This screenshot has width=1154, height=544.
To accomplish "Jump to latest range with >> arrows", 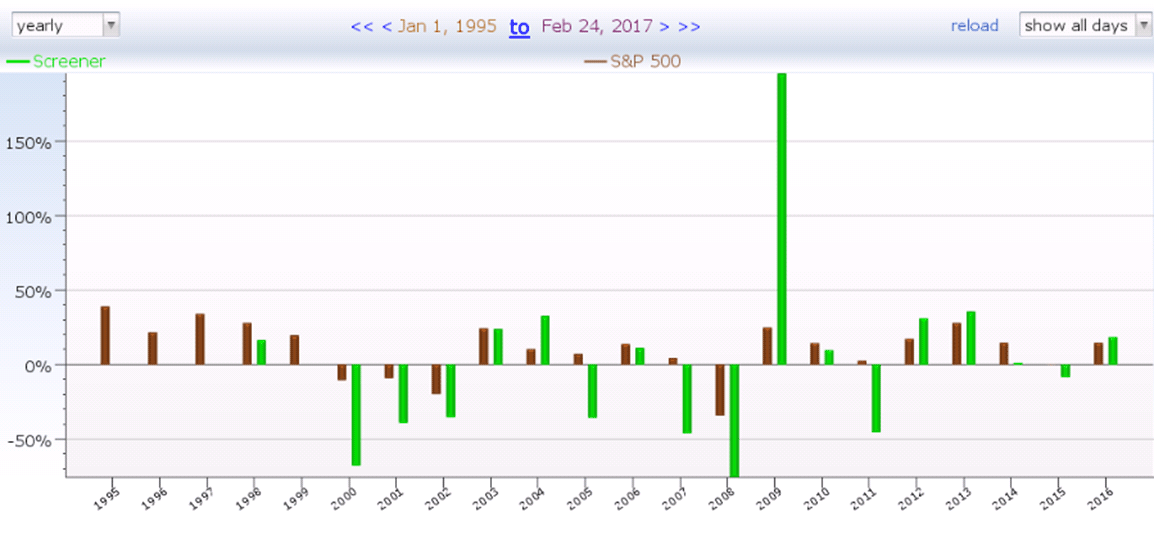I will pos(689,27).
